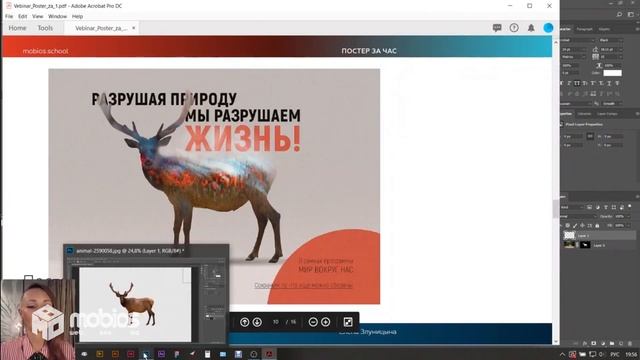Open the layer blend mode dropdown
This screenshot has width=640, height=360.
coord(578,216)
